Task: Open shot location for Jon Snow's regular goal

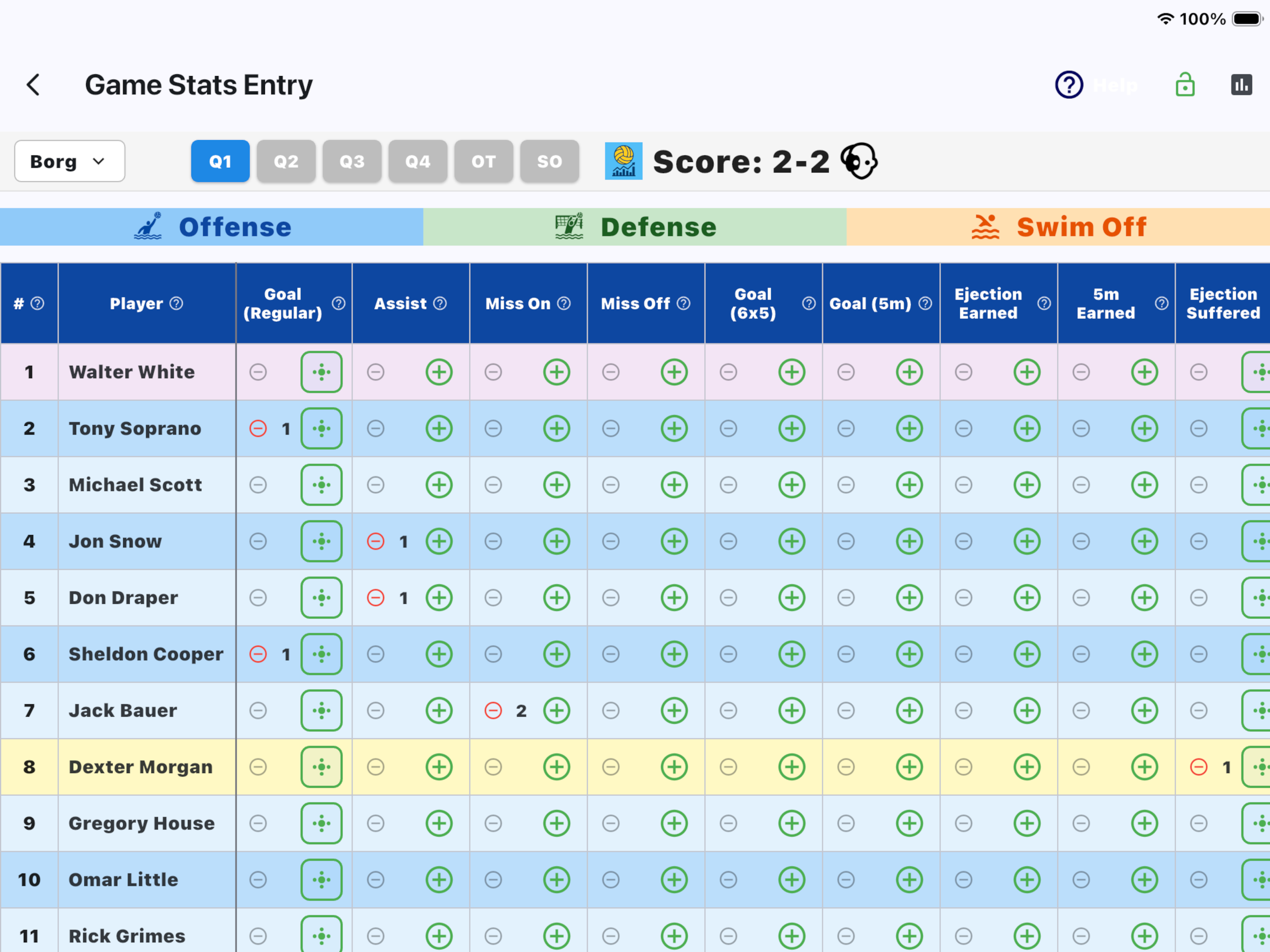Action: coord(322,541)
